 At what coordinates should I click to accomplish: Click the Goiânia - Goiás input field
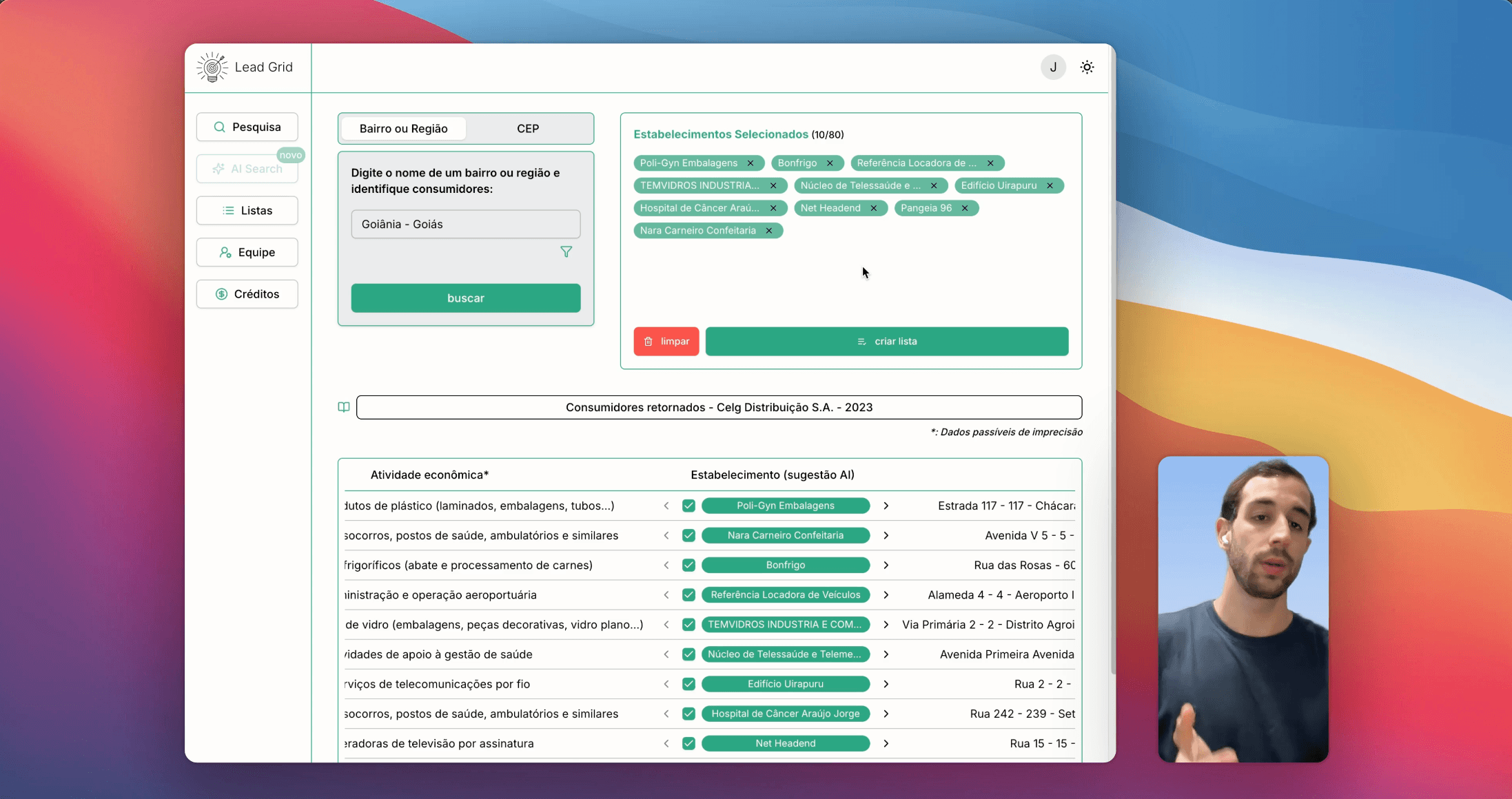[465, 225]
